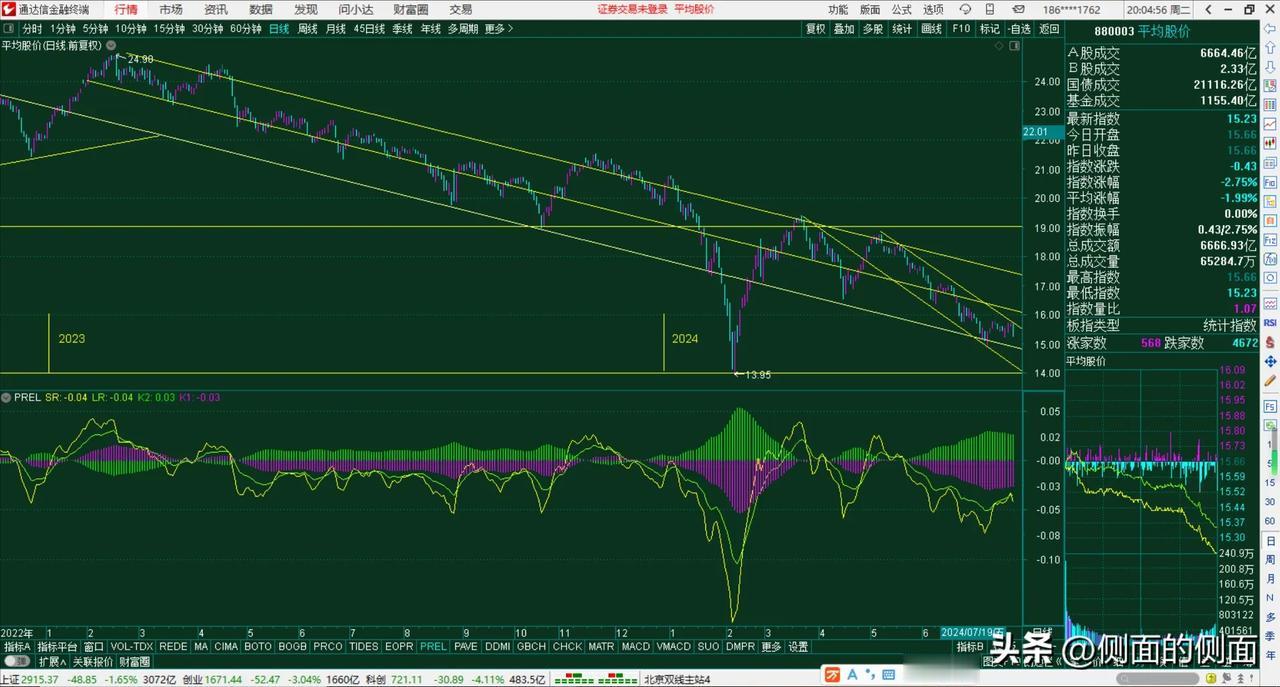Open the 公式 menu
The height and width of the screenshot is (687, 1280).
click(902, 9)
